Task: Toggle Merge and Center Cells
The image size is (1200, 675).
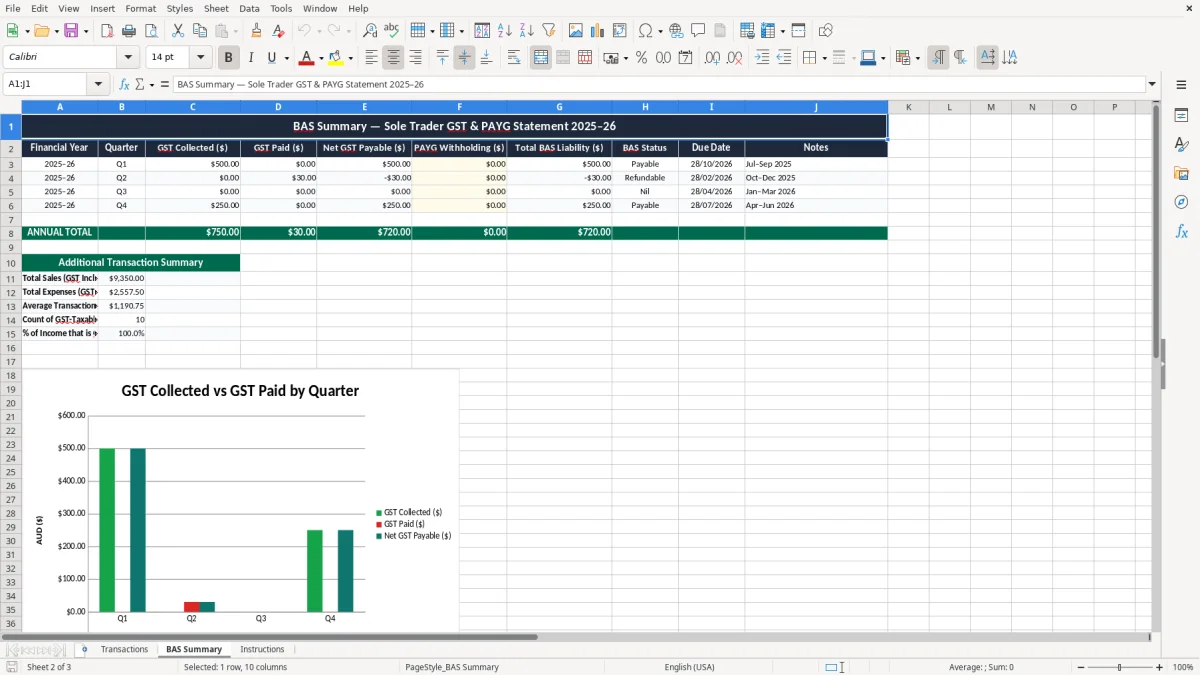Action: coord(541,57)
